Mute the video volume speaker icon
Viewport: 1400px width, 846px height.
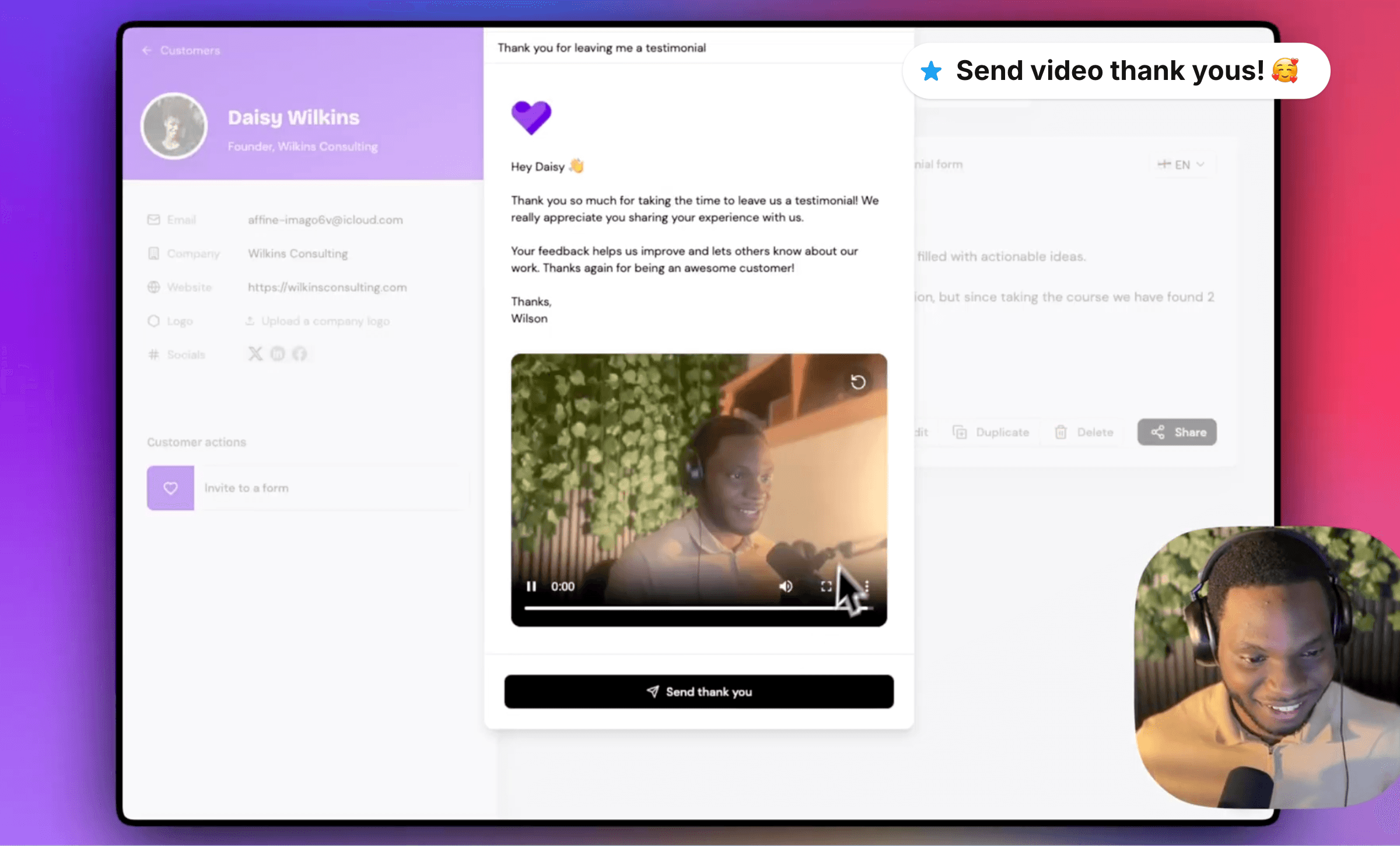point(786,586)
